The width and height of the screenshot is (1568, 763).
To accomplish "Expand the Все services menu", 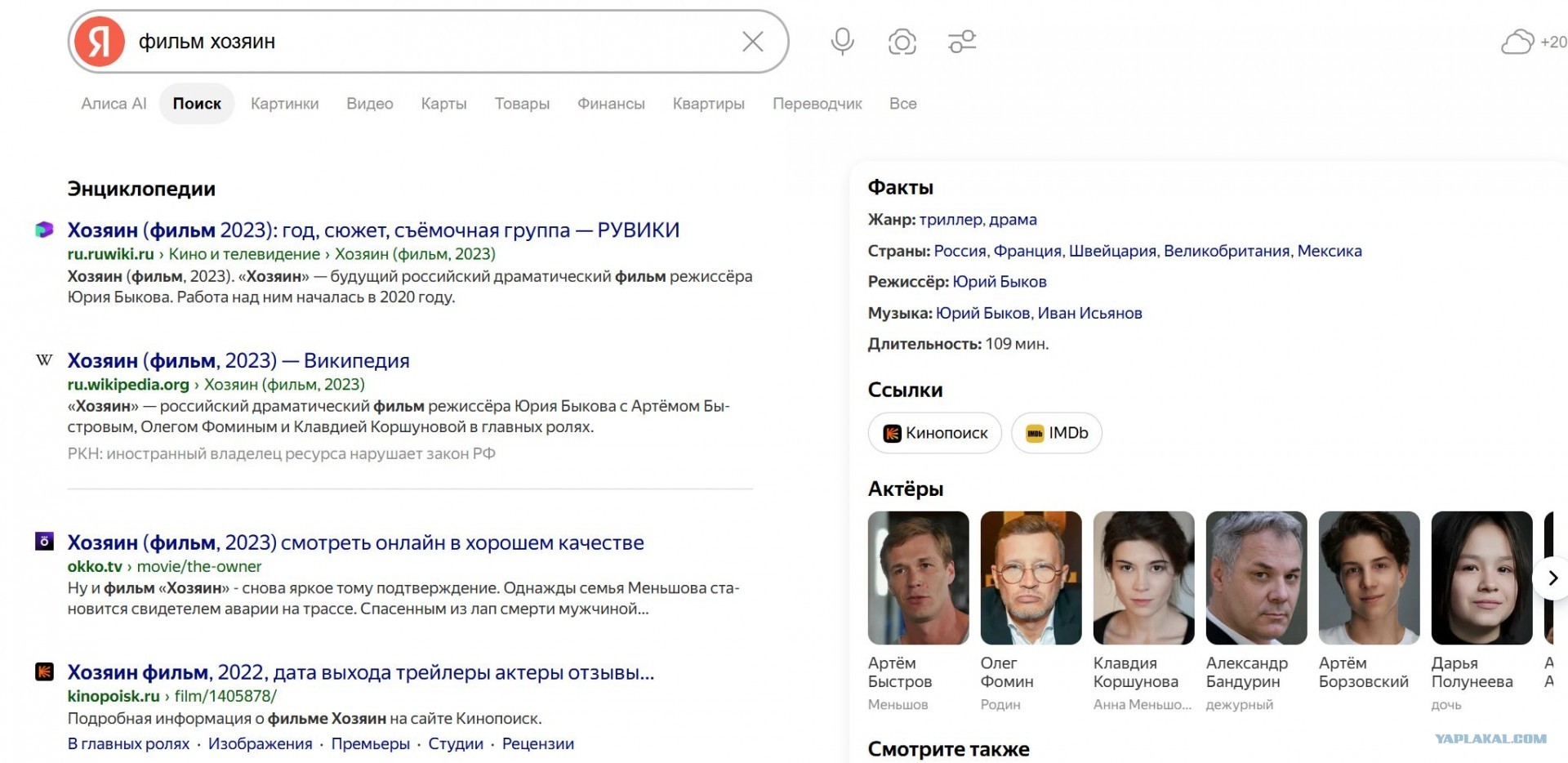I will tap(902, 104).
